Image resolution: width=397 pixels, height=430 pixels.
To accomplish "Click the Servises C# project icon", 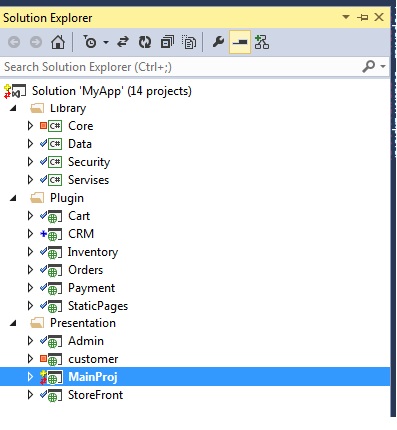I will point(55,180).
